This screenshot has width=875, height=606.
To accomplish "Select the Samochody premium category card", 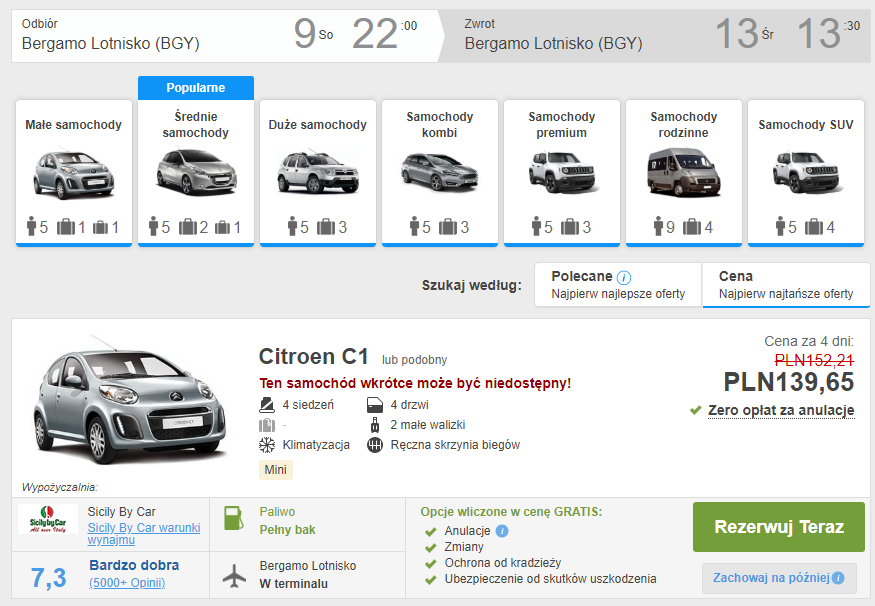I will (x=562, y=173).
